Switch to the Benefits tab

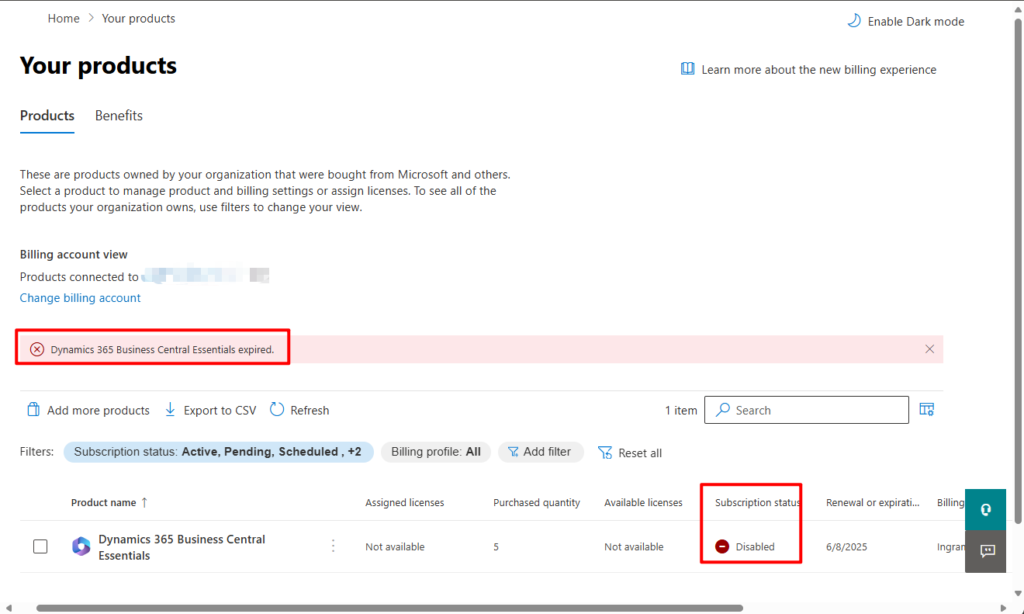coord(118,116)
